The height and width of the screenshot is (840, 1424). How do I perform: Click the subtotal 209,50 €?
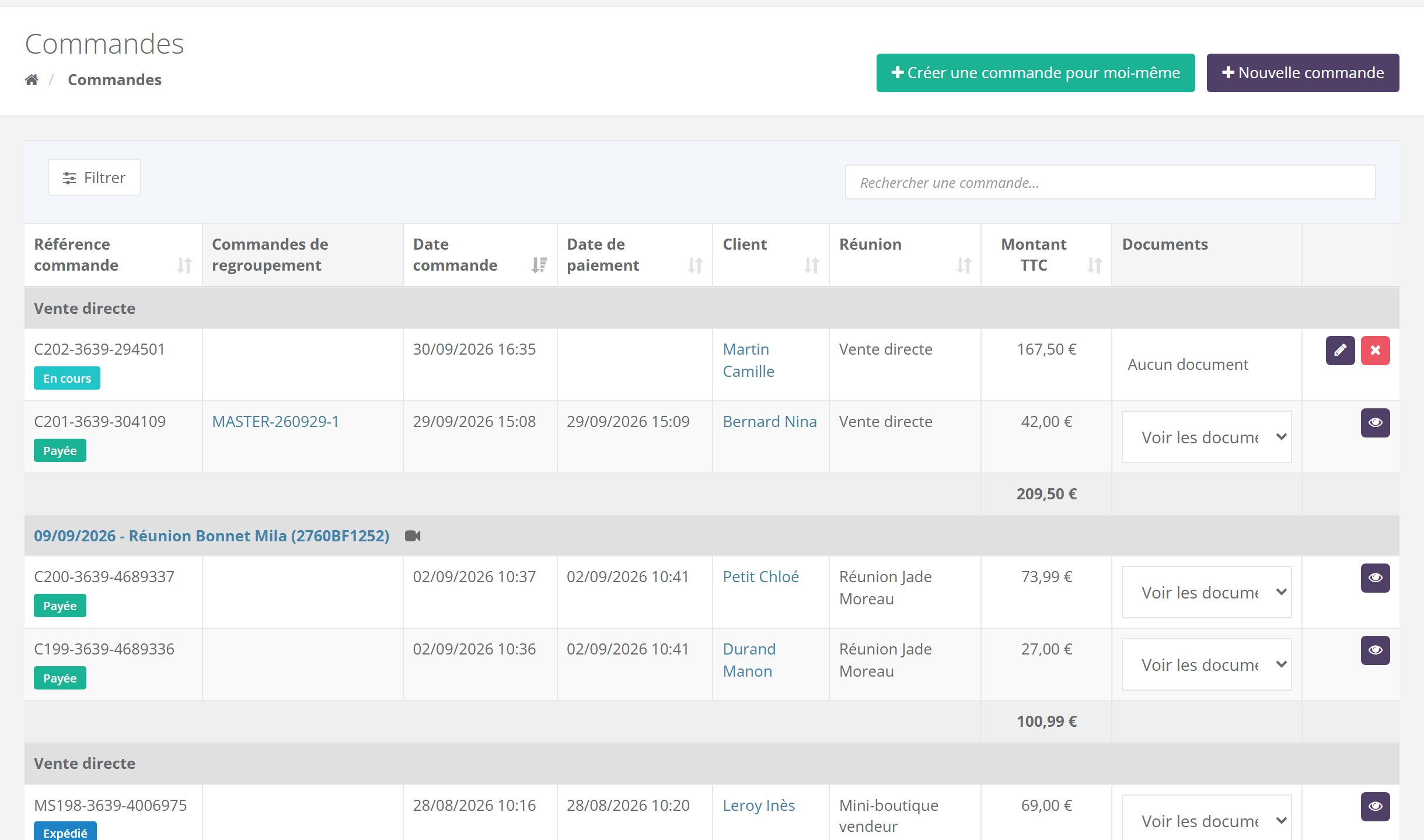tap(1046, 494)
